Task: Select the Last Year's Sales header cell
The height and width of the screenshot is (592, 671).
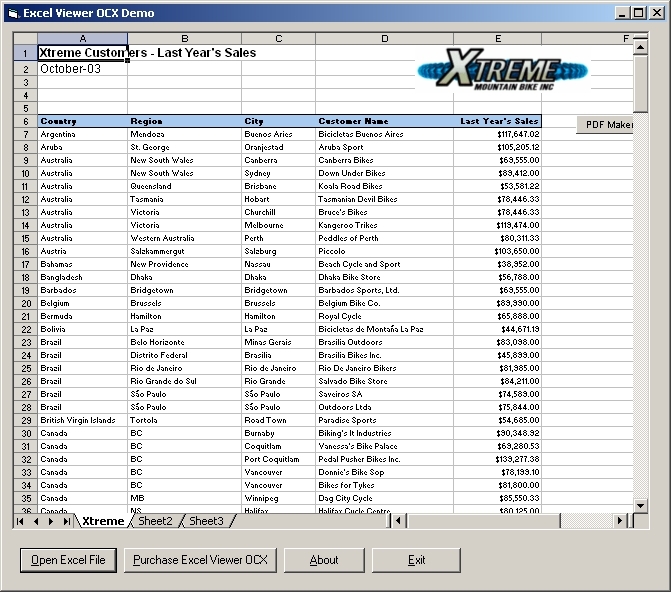Action: click(x=498, y=121)
